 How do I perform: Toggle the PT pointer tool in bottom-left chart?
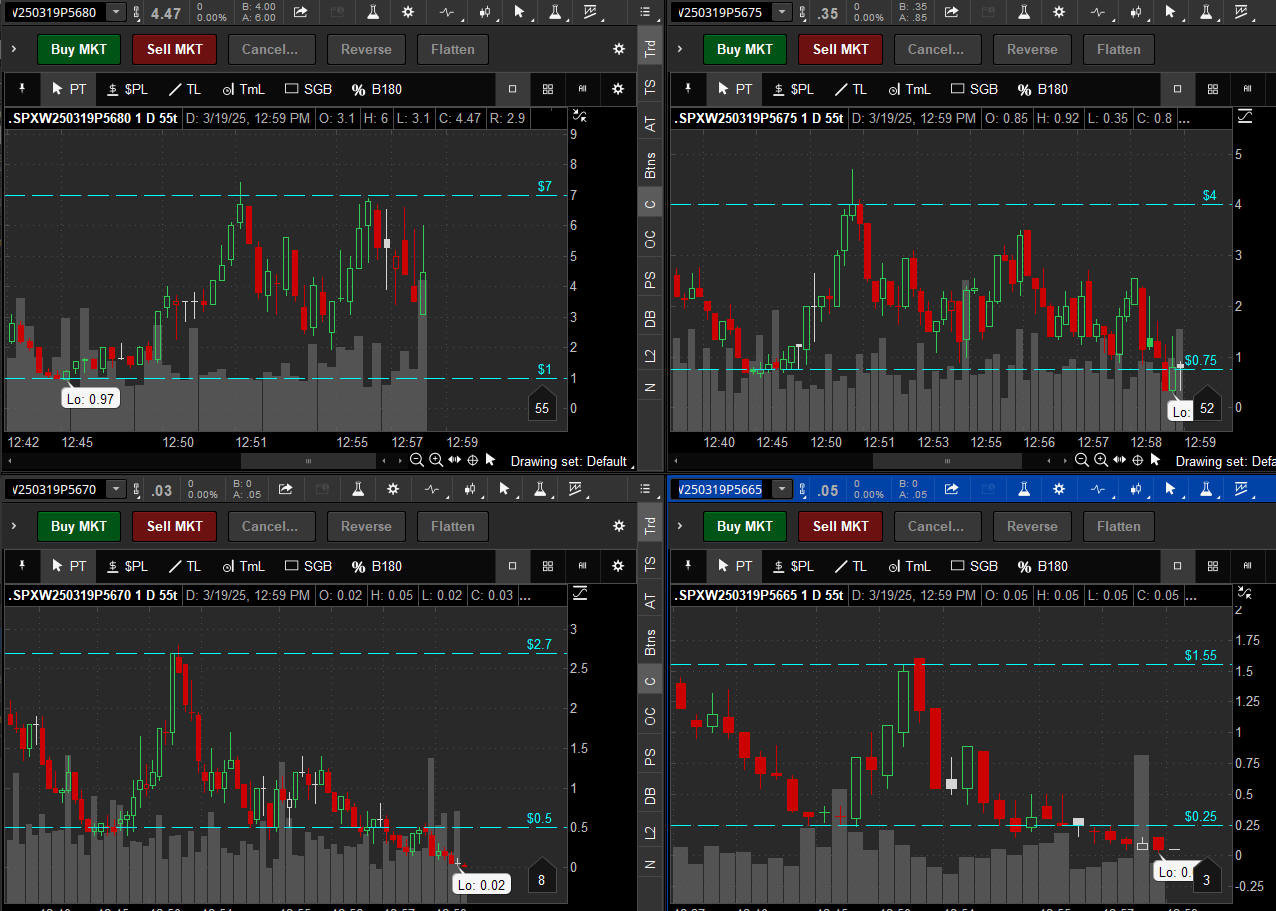pos(69,566)
